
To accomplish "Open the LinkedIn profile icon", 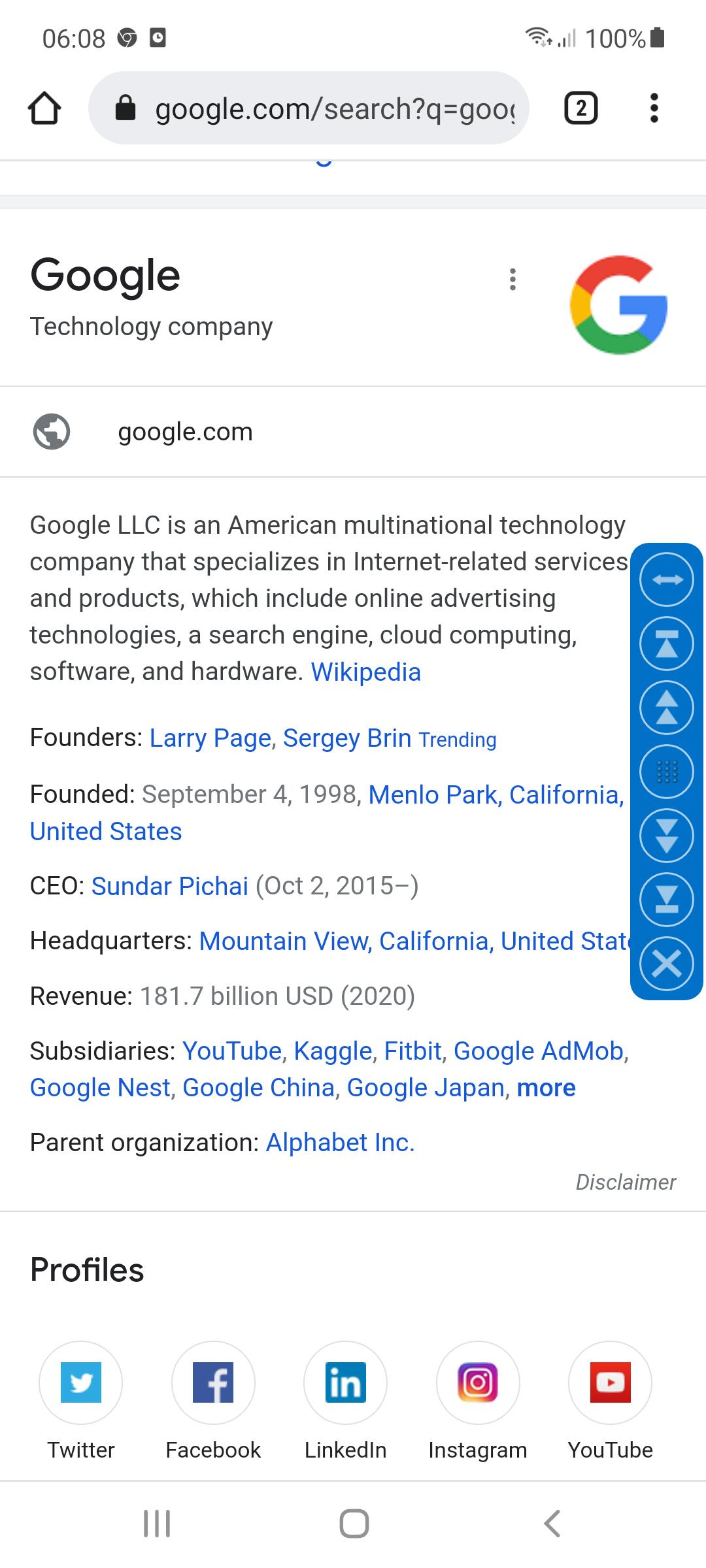I will click(x=345, y=1382).
